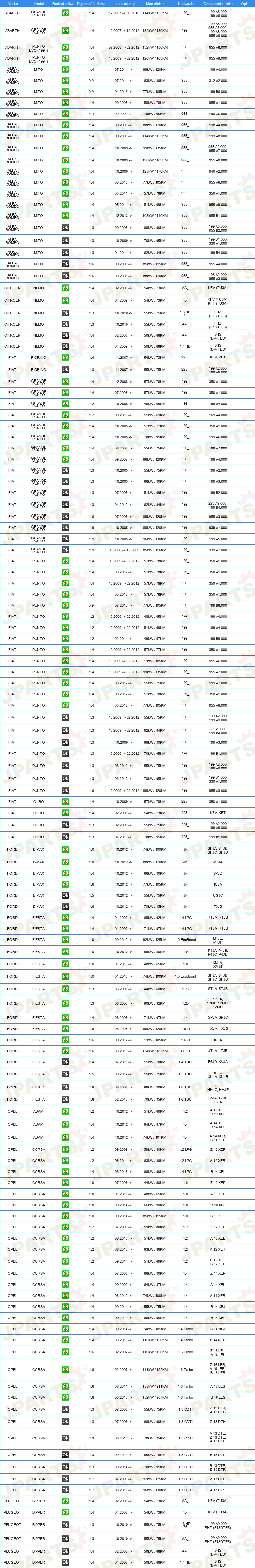Click diesel ON icon in Opel Corsa Z 17 DTR row
Image resolution: width=255 pixels, height=1568 pixels.
point(65,1479)
